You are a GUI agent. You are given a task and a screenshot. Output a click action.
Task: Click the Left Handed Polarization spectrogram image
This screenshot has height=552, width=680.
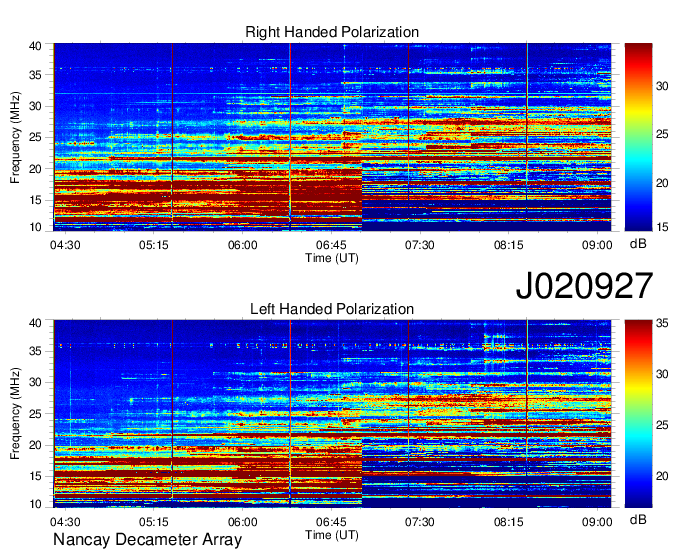click(332, 414)
